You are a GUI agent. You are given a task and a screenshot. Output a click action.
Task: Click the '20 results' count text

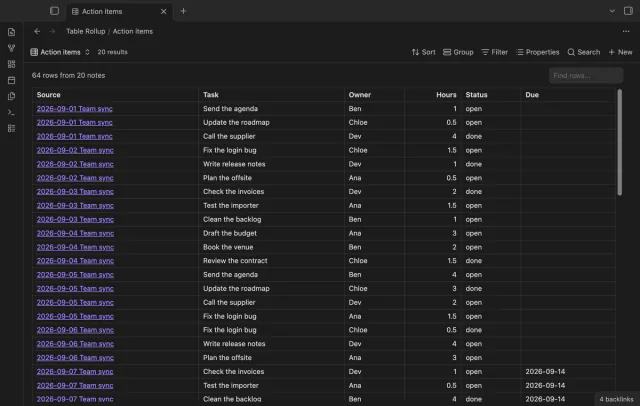[x=112, y=52]
